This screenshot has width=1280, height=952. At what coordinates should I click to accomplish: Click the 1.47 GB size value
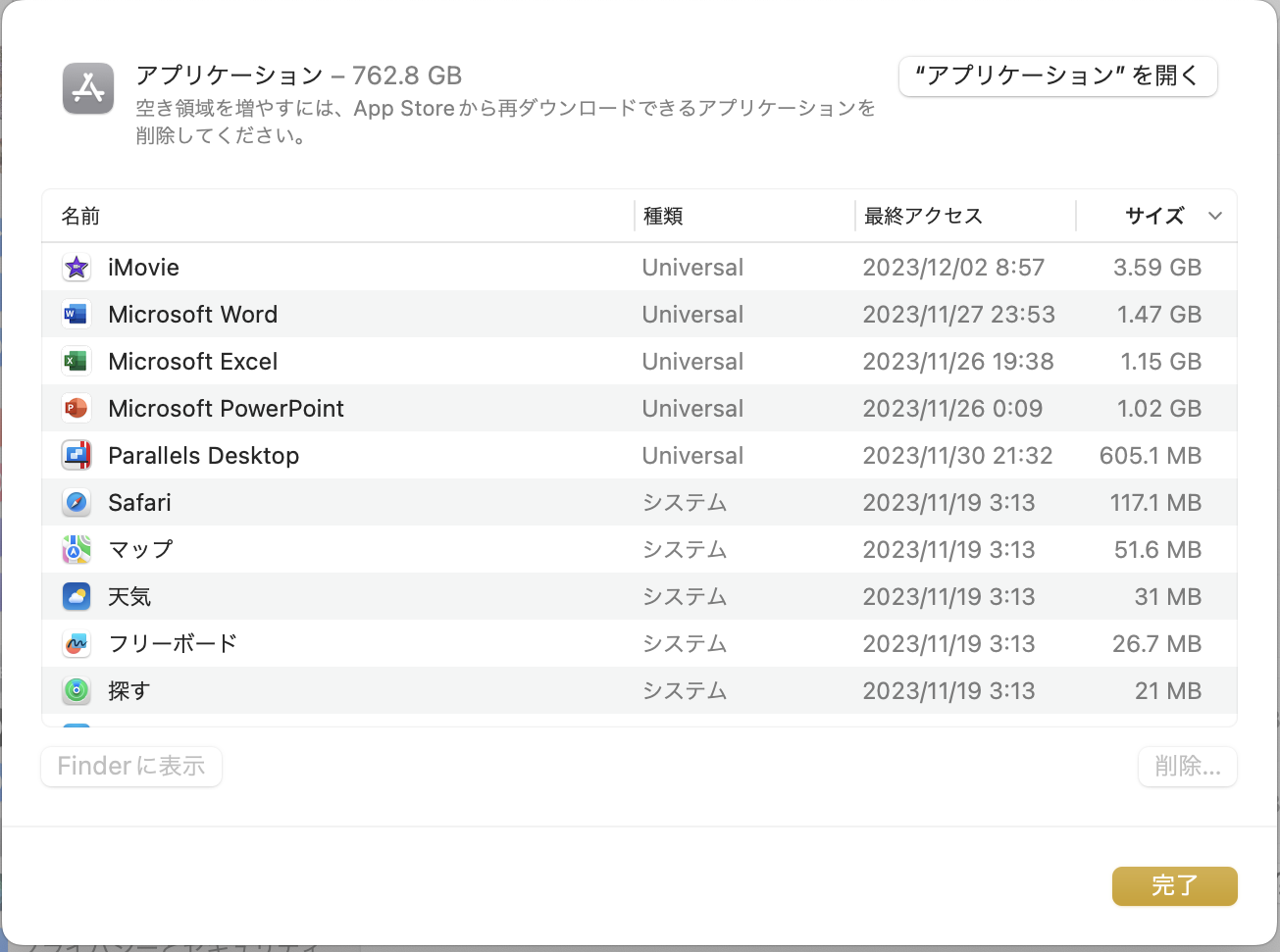(1159, 314)
